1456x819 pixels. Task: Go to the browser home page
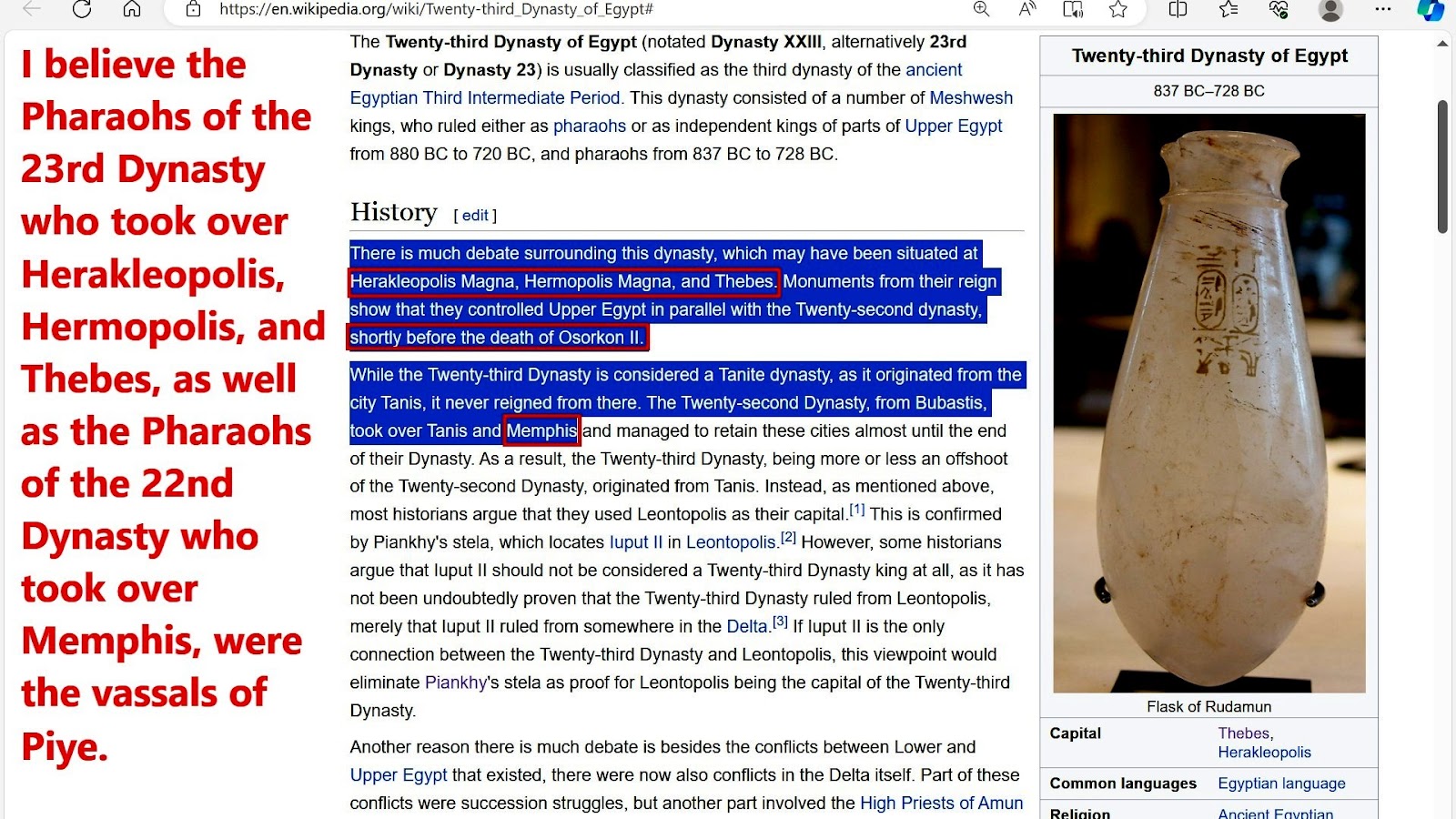tap(132, 9)
